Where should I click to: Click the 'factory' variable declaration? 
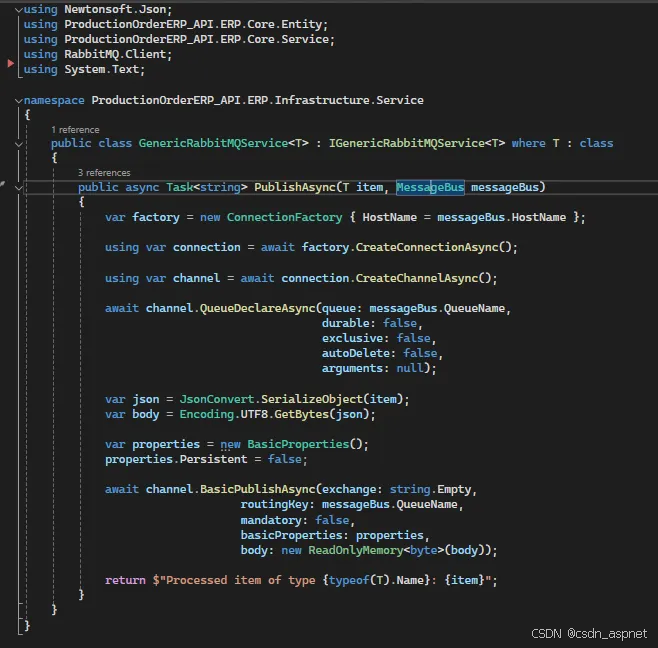click(155, 217)
